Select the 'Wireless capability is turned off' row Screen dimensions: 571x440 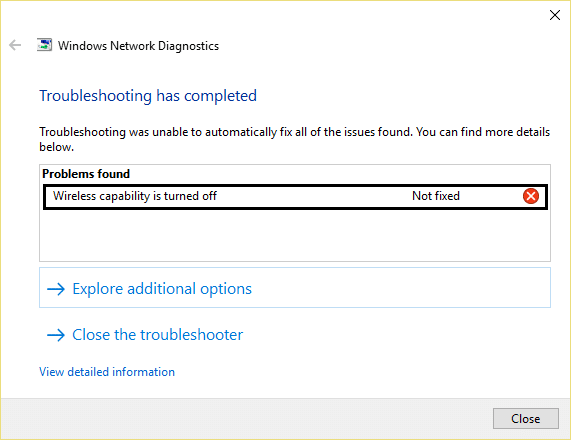tap(295, 197)
